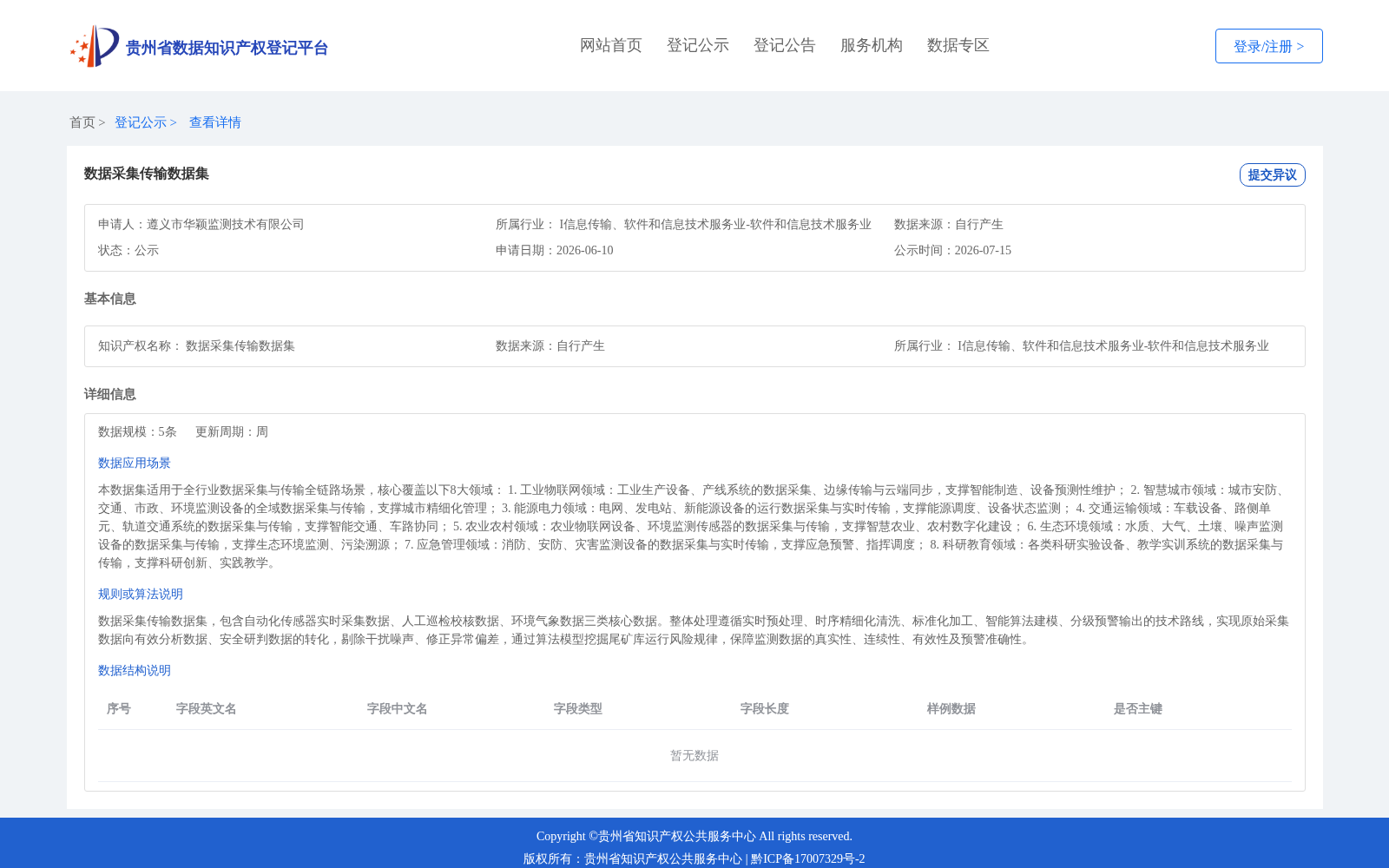The image size is (1389, 868).
Task: Click the 序号 column header
Action: click(119, 708)
